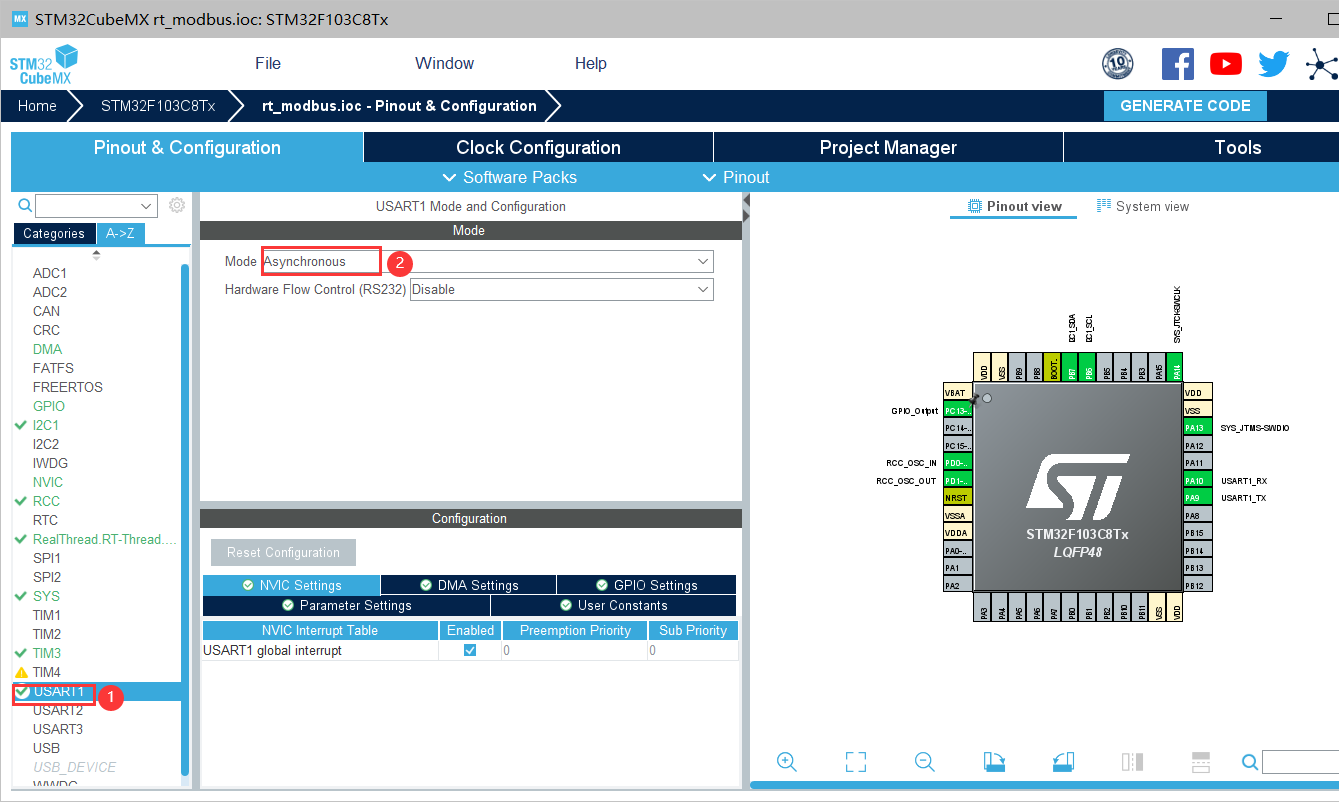Click the TIM4 warning icon
The image size is (1339, 802).
tap(21, 672)
